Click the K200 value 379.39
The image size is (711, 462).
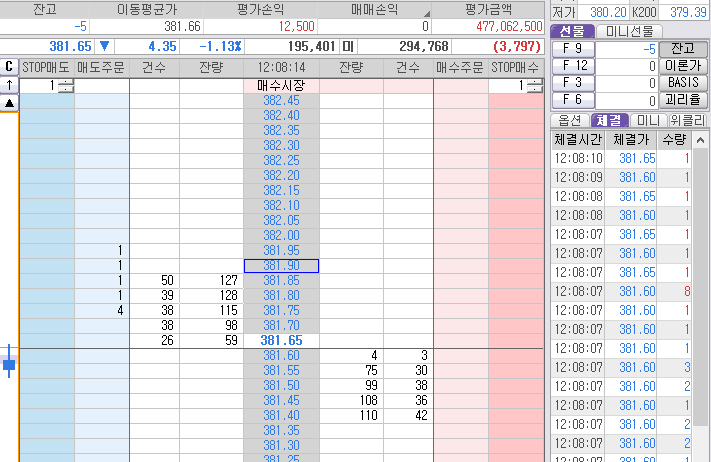[x=688, y=12]
